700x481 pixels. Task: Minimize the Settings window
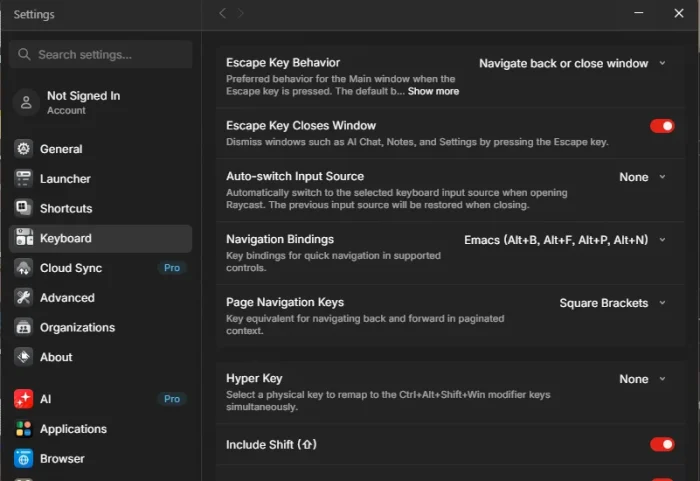(x=639, y=13)
